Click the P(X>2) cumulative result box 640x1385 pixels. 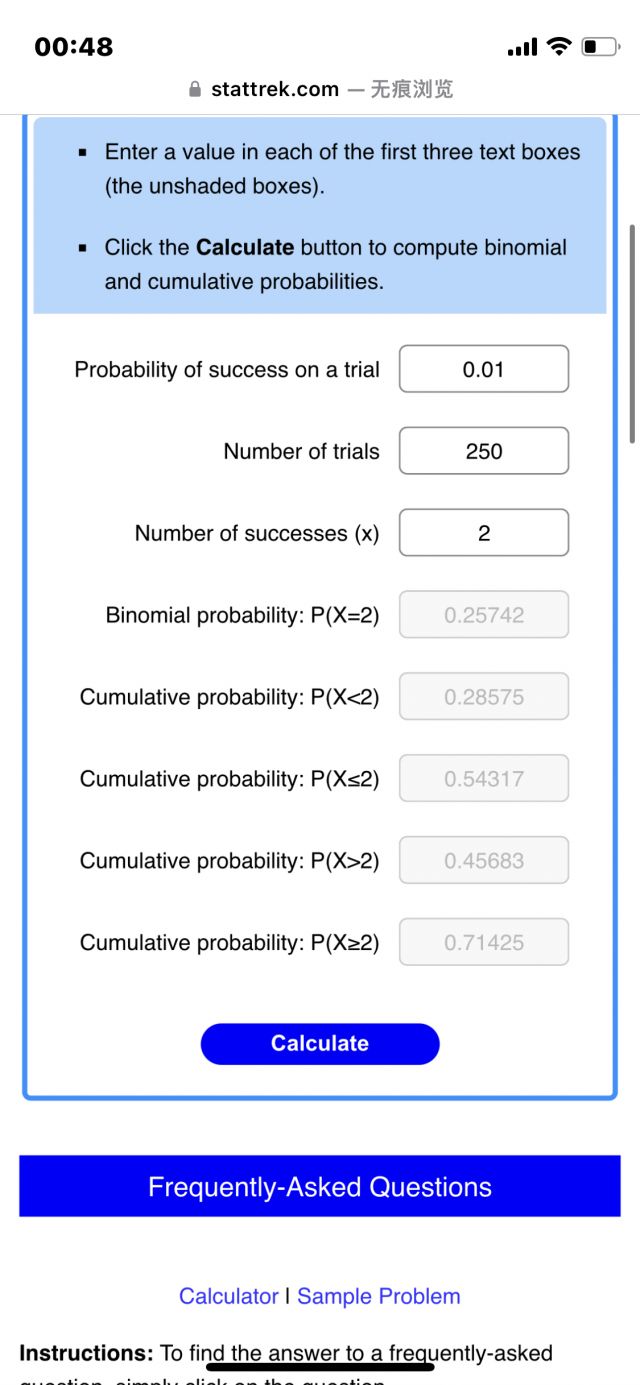click(484, 861)
